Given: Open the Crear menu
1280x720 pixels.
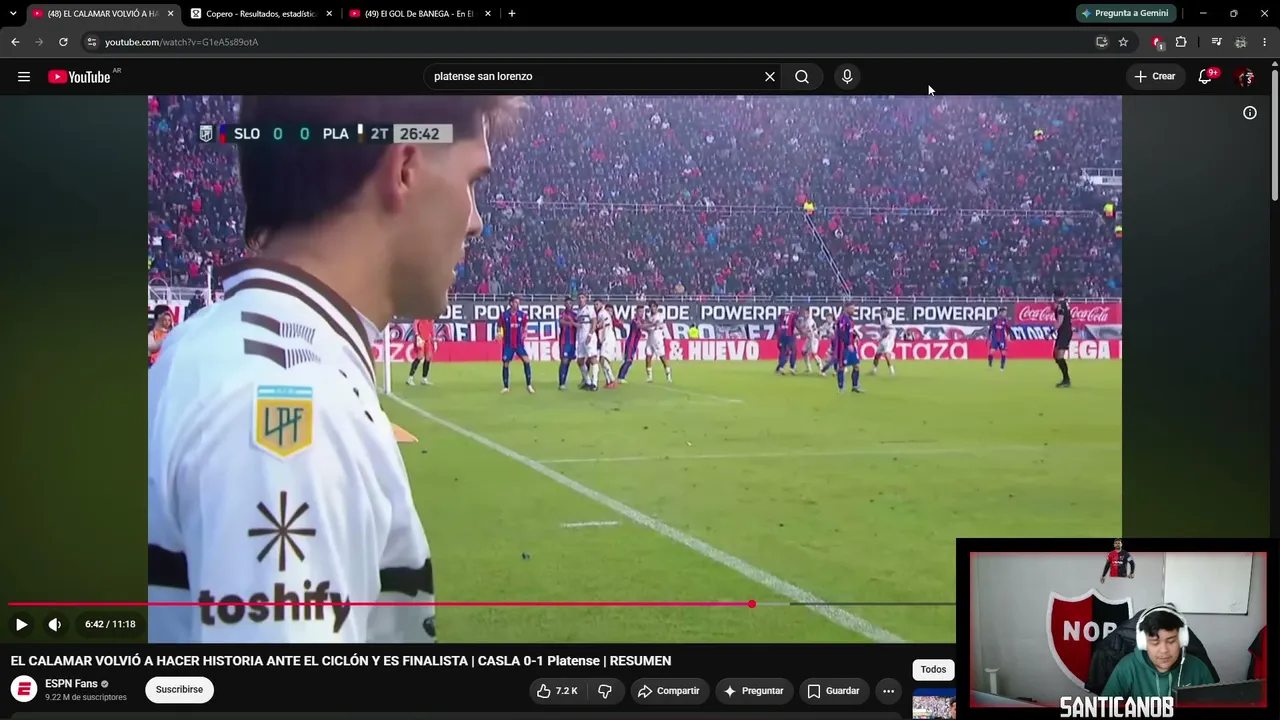Looking at the screenshot, I should 1155,77.
